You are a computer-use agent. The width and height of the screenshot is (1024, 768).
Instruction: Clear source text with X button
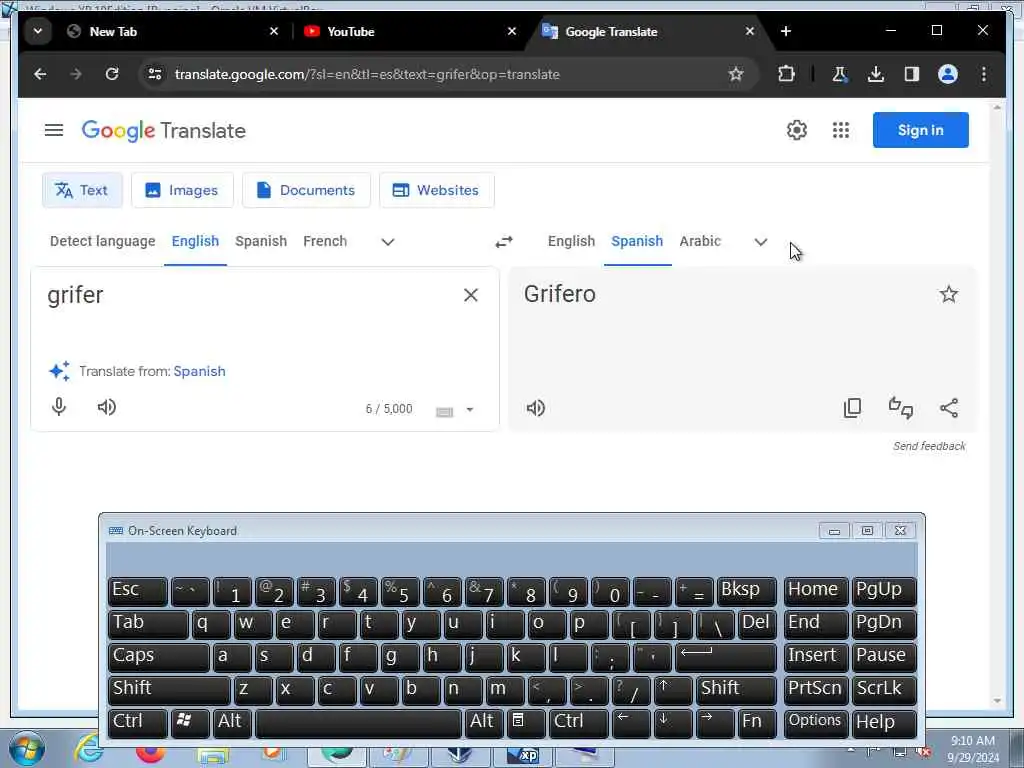[x=470, y=295]
